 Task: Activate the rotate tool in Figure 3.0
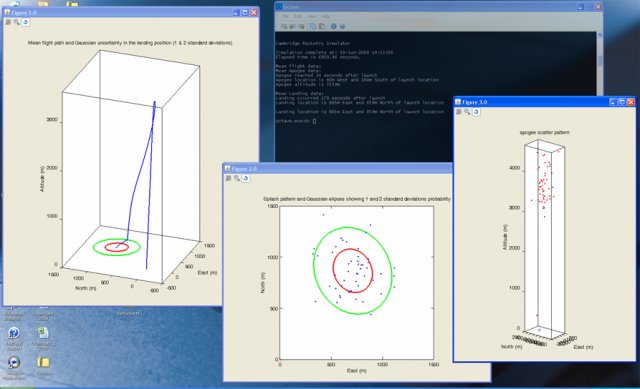click(x=476, y=112)
